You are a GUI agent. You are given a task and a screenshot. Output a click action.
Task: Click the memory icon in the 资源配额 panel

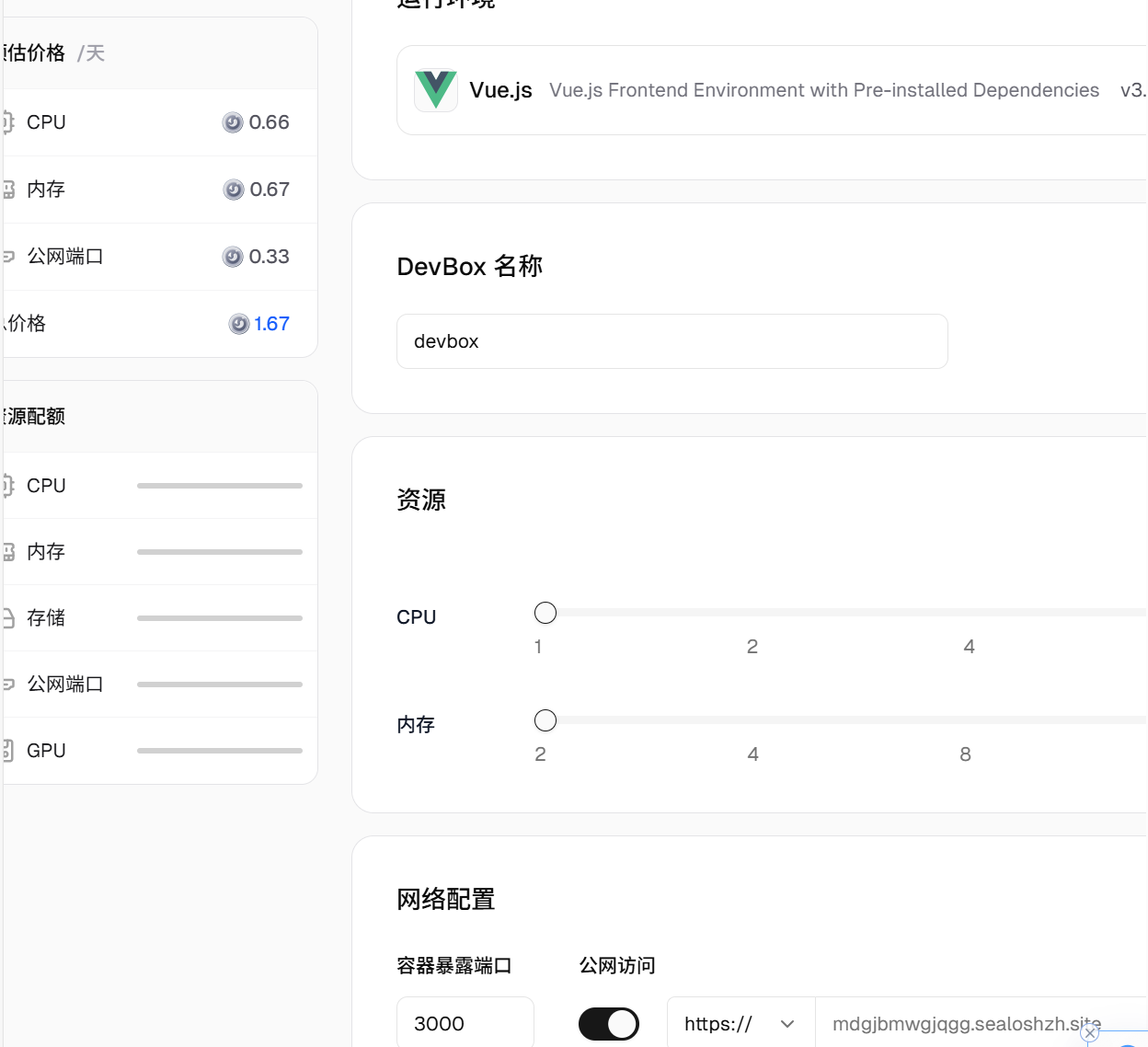point(6,551)
